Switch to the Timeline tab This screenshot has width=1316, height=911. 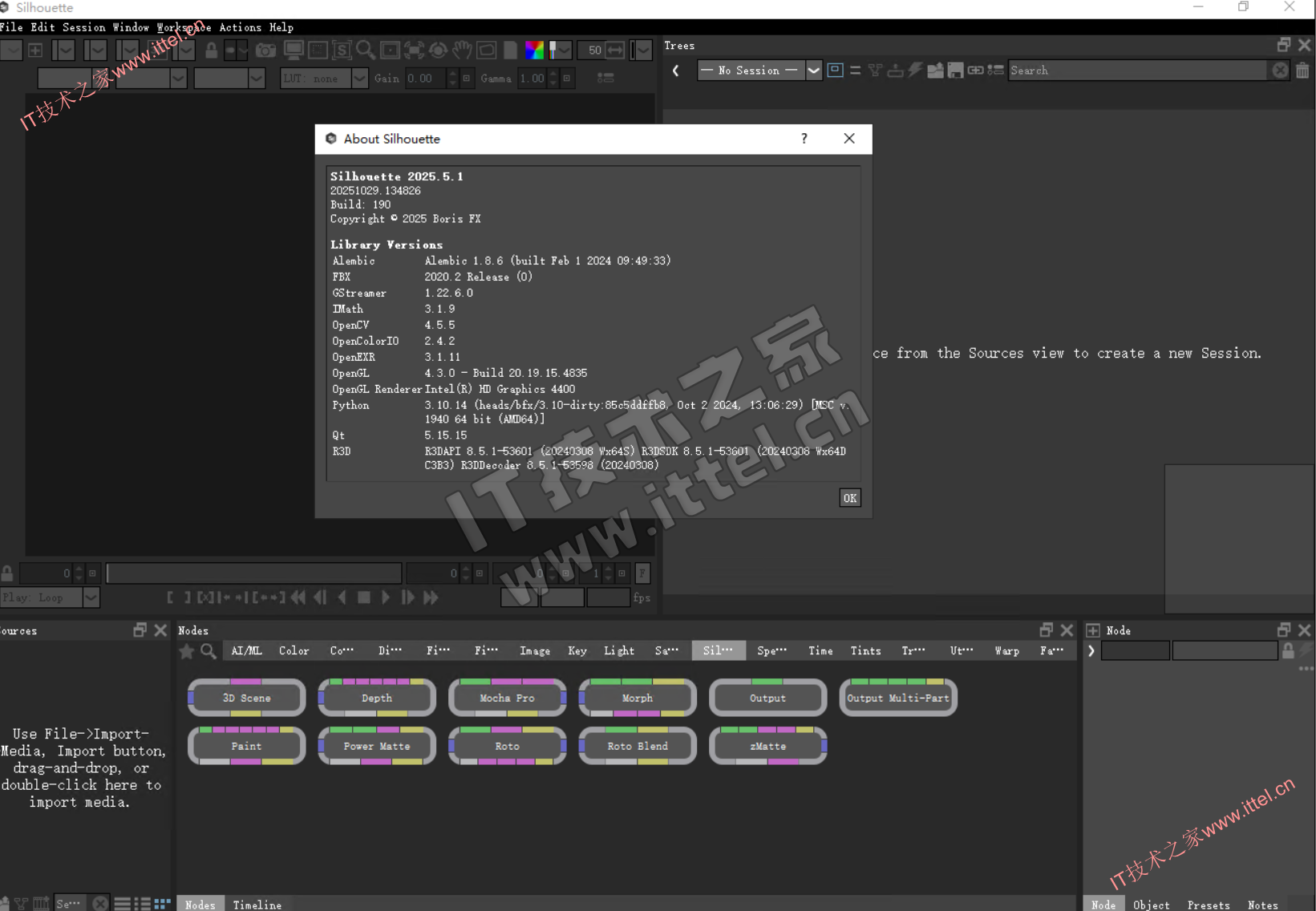(x=257, y=905)
